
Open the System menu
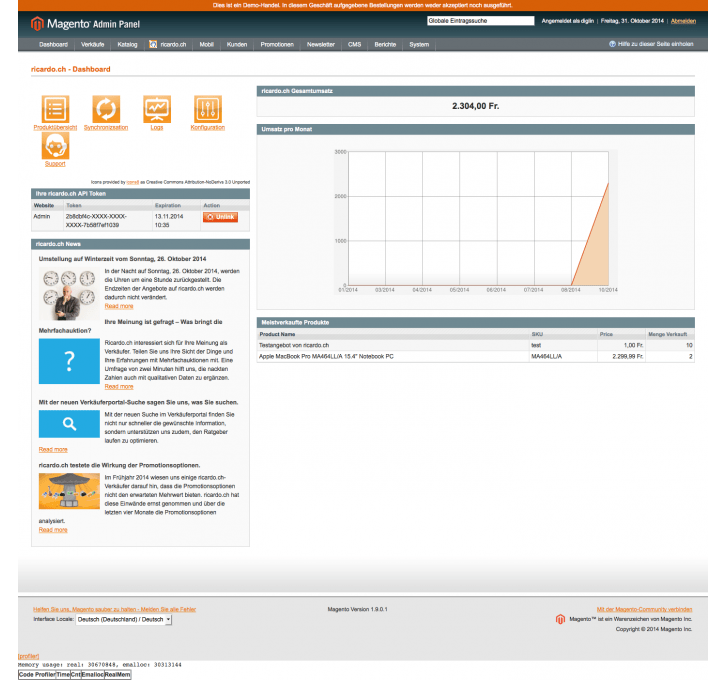[x=419, y=44]
